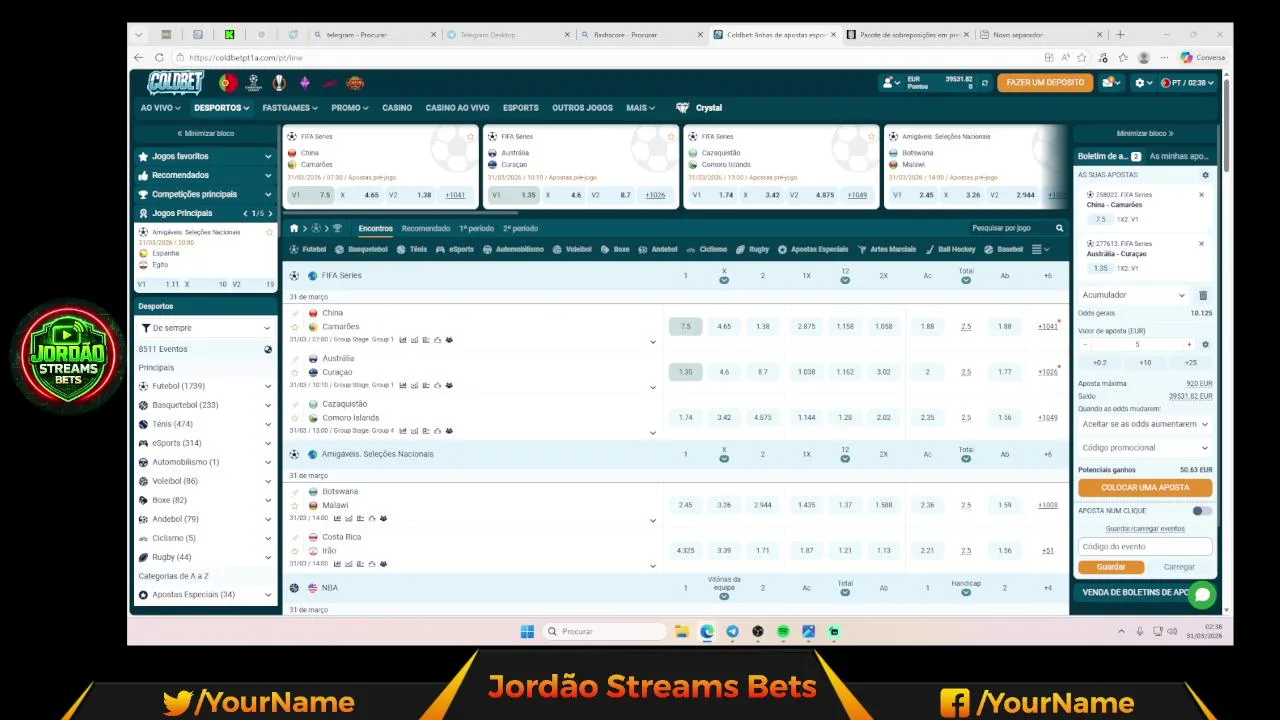Open Spotify from Windows taskbar
The image size is (1280, 720).
point(783,631)
